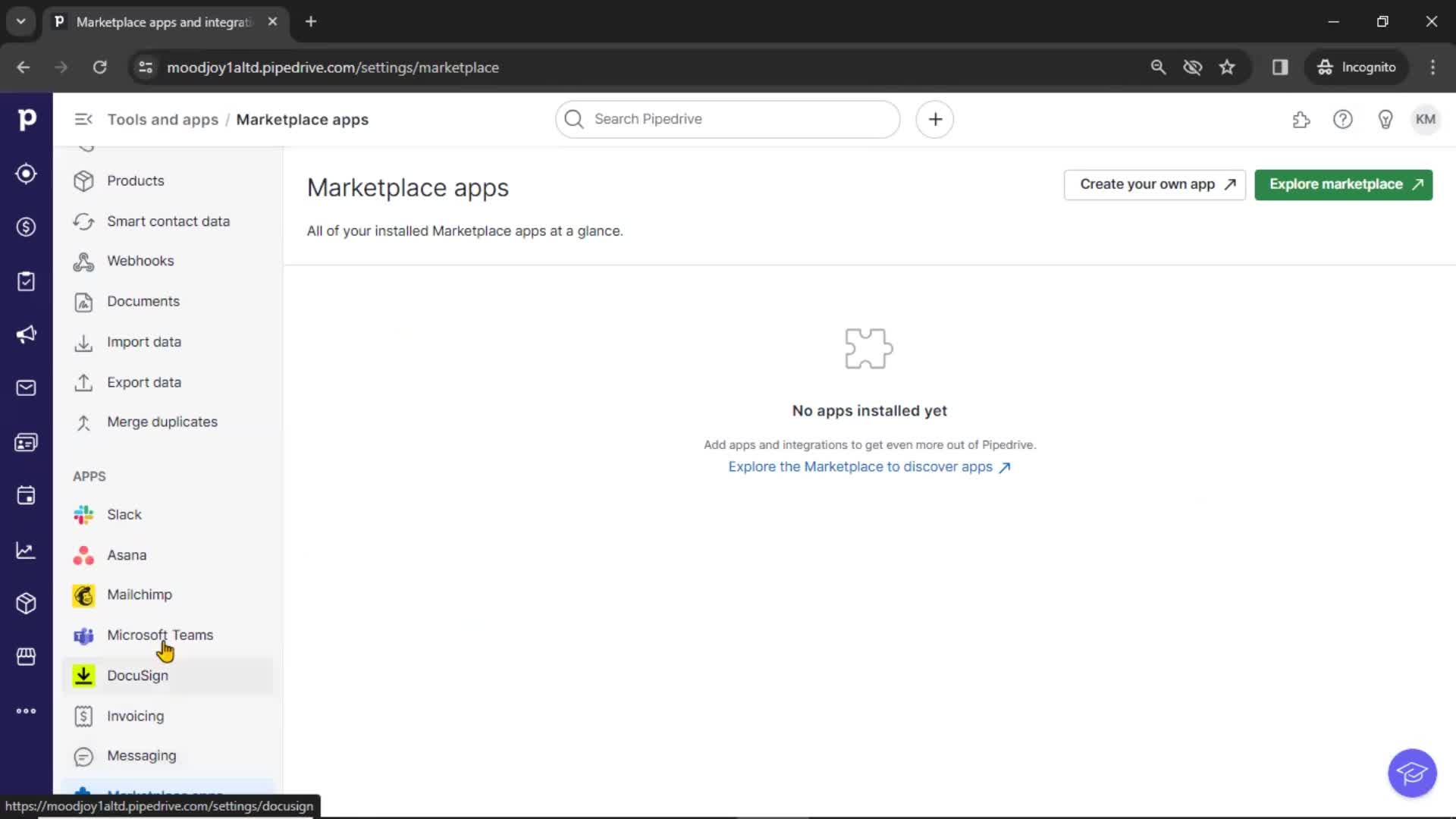
Task: Click the third-party cookies blocked eye icon
Action: pyautogui.click(x=1193, y=67)
